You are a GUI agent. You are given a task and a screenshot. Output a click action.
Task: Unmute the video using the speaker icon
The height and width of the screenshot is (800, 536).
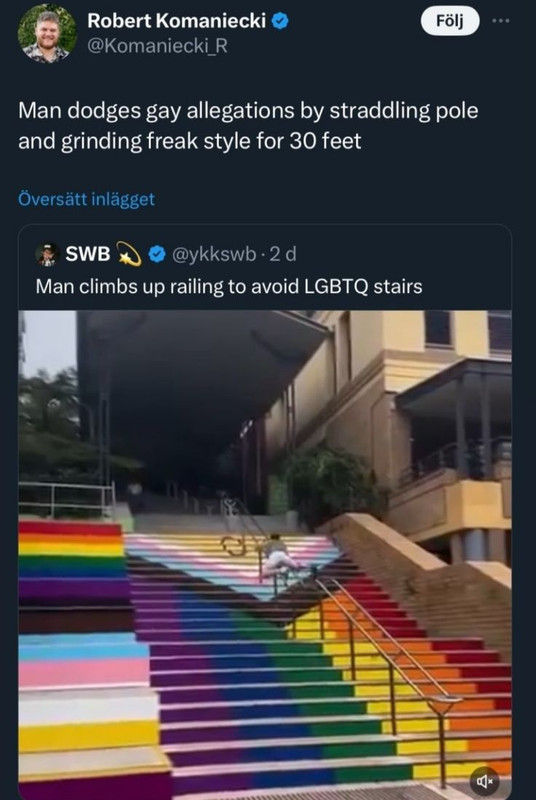click(x=484, y=781)
